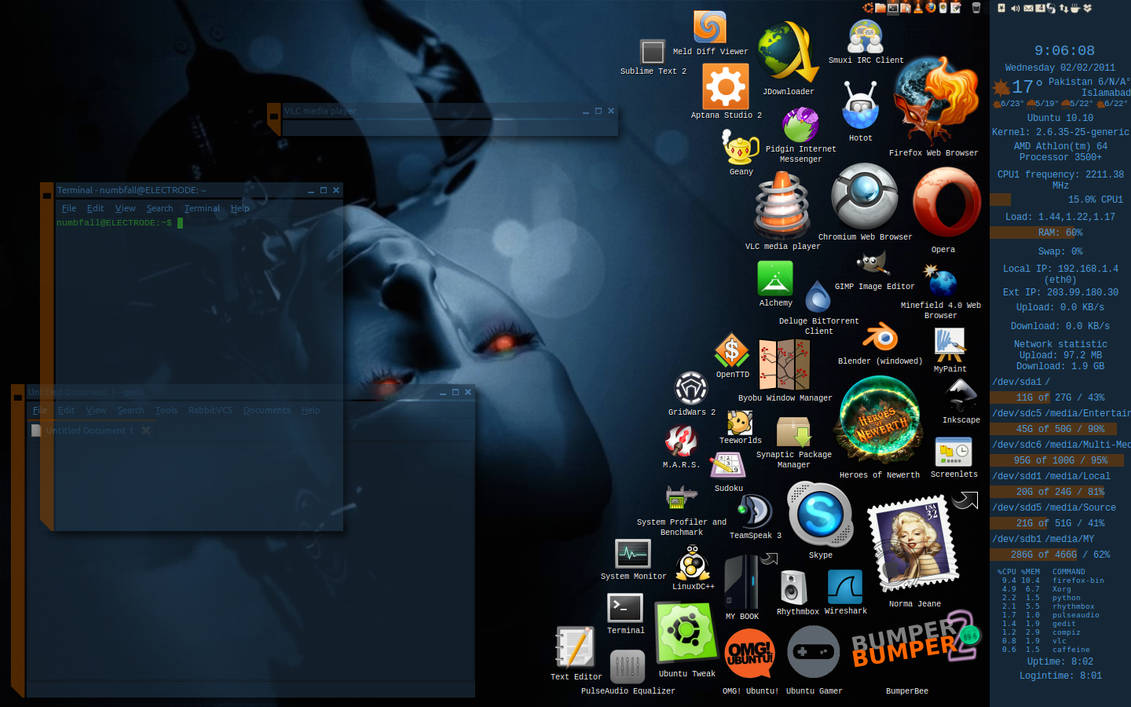The image size is (1131, 707).
Task: Open the Inkscape icon
Action: coord(961,396)
